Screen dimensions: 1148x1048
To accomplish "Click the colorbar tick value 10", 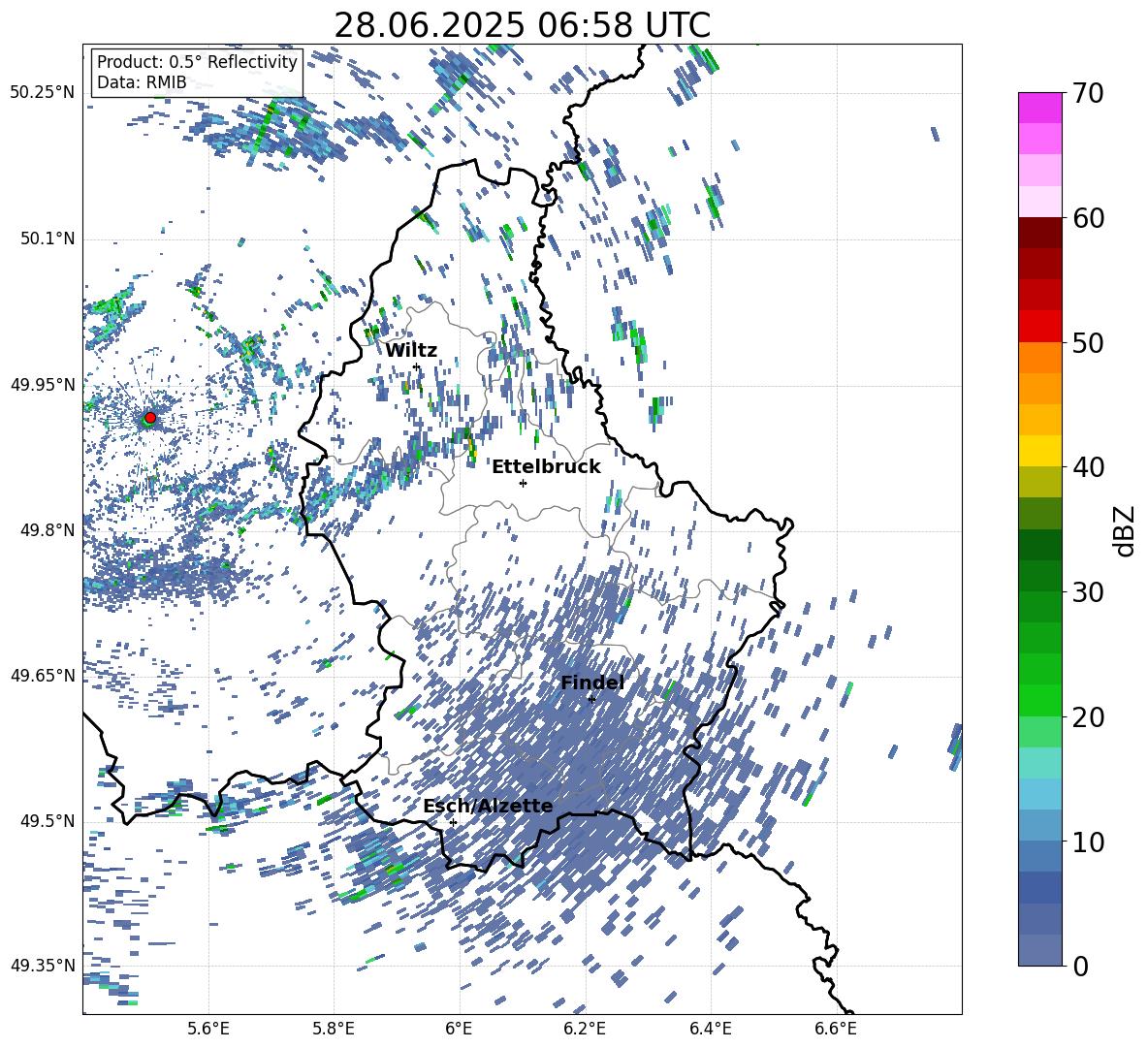I will pyautogui.click(x=1088, y=842).
